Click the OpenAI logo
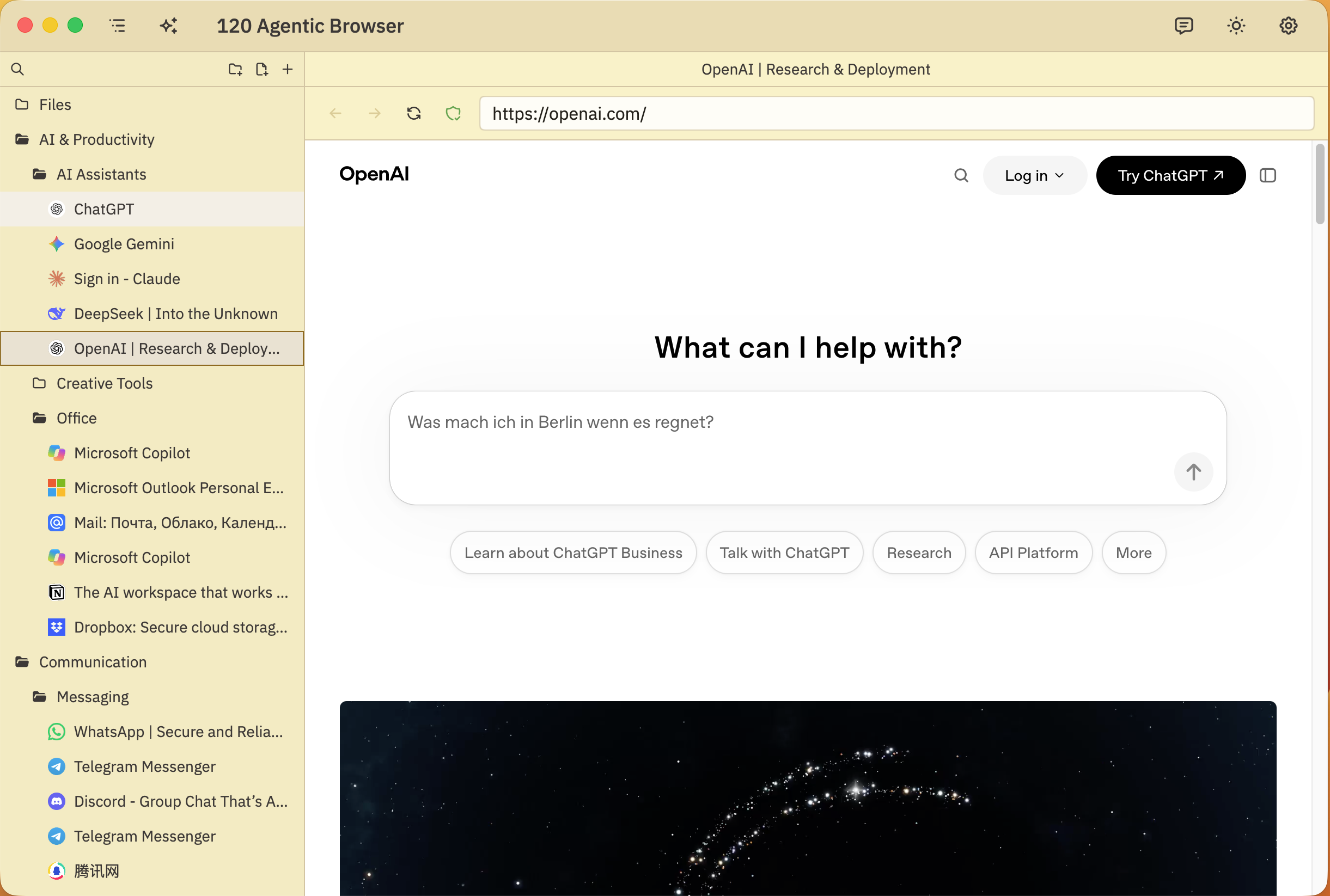Image resolution: width=1330 pixels, height=896 pixels. [374, 174]
